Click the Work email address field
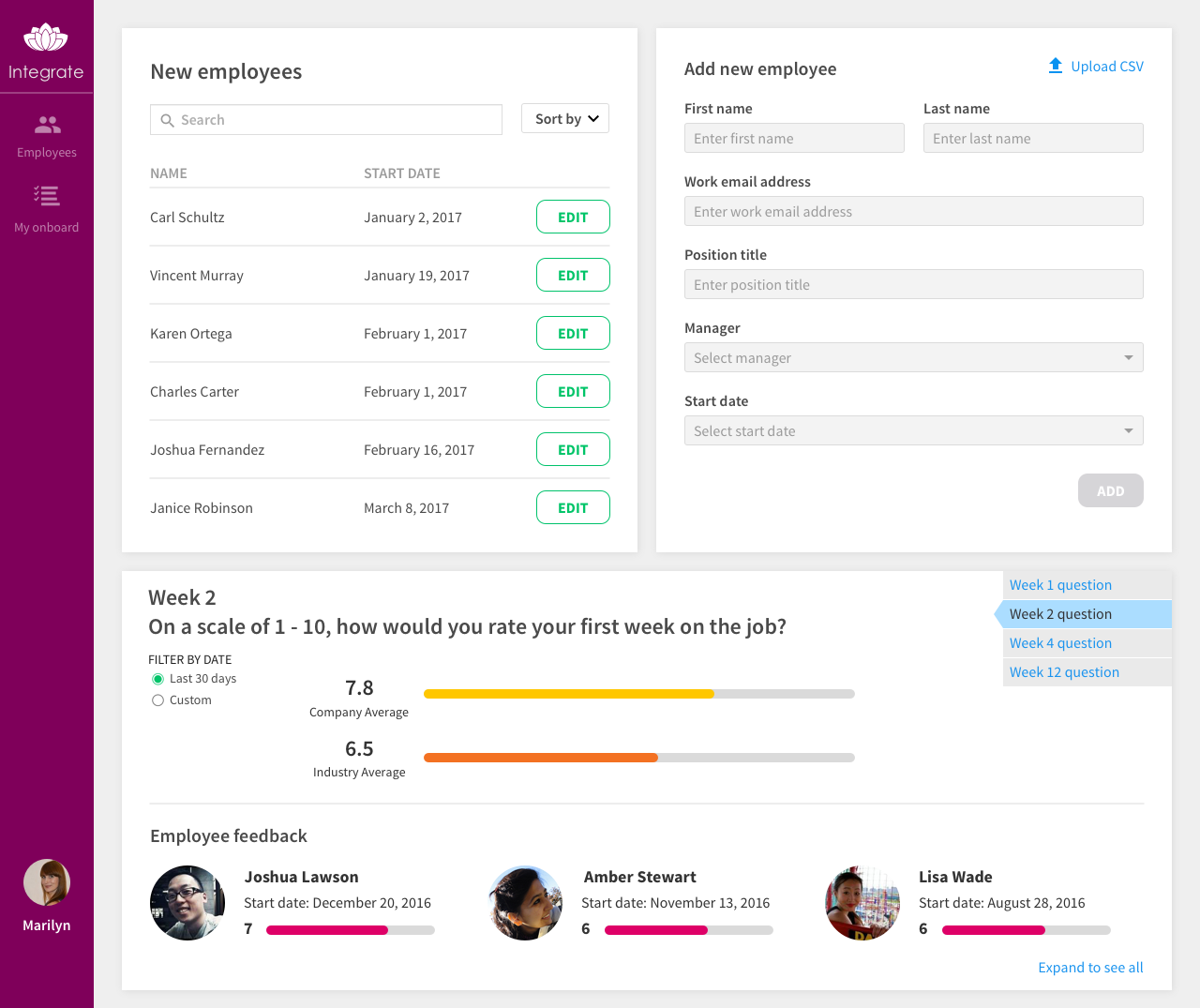1200x1008 pixels. 914,211
